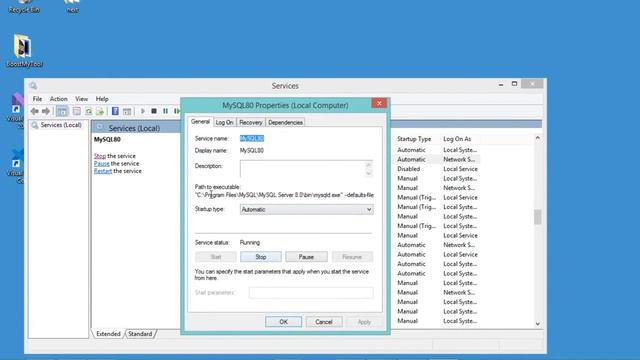Open the View menu in Services
The width and height of the screenshot is (640, 360).
click(81, 99)
